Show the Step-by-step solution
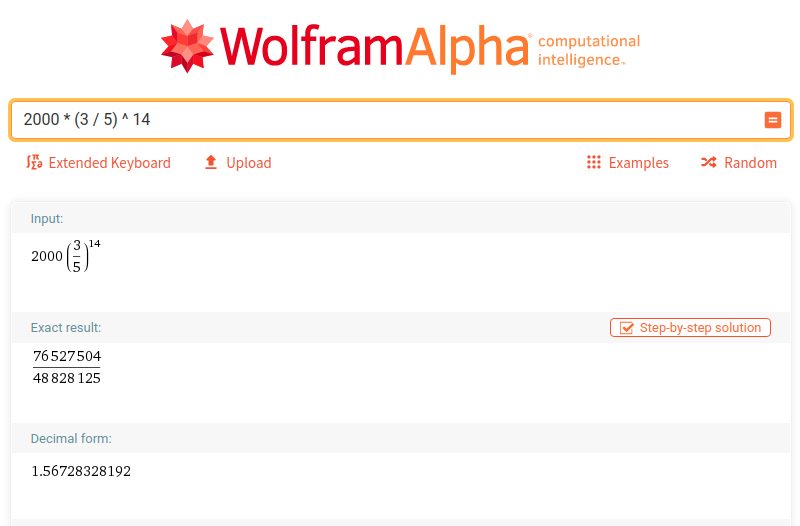The image size is (800, 526). [x=690, y=328]
